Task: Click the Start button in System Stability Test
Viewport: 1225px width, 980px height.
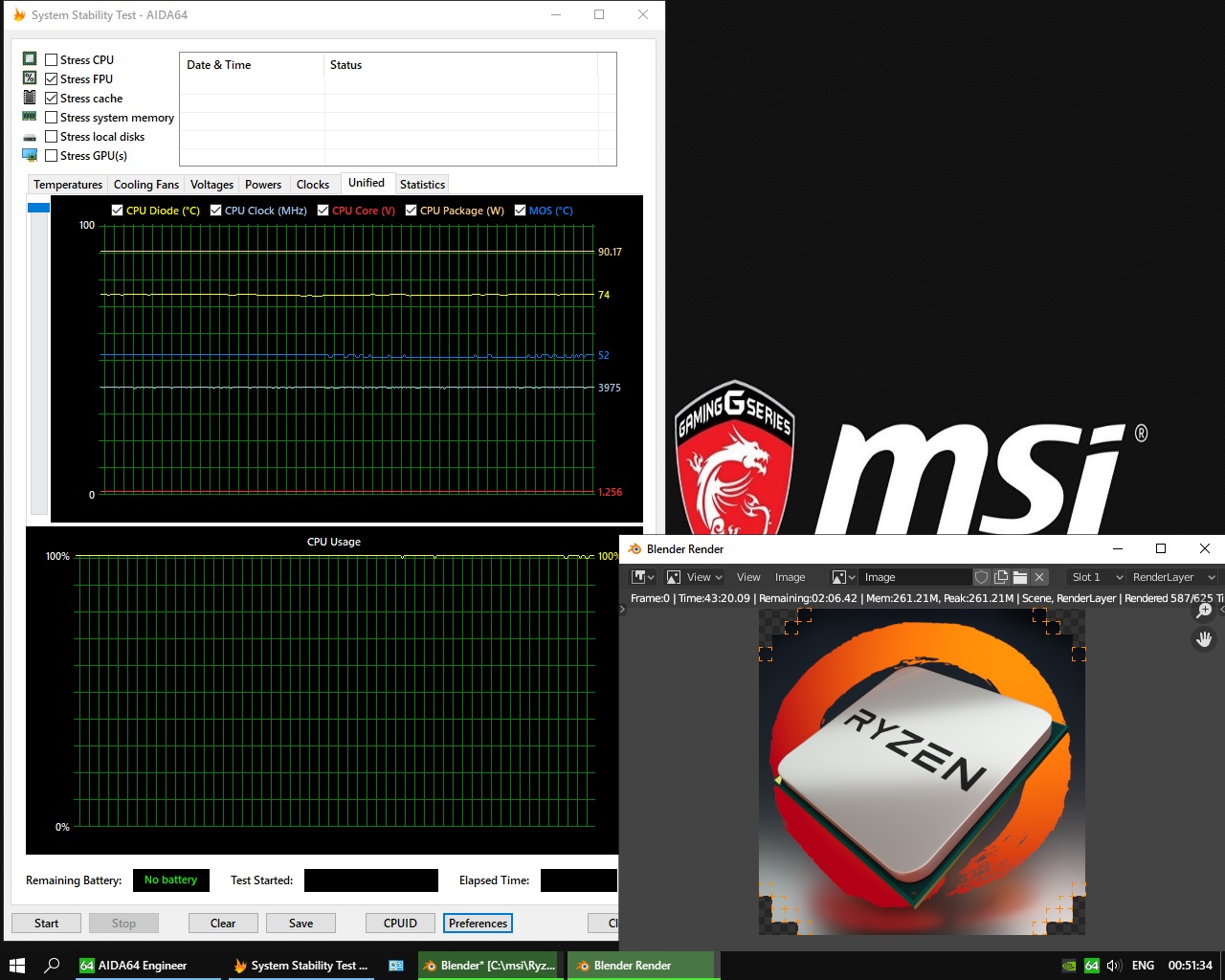Action: [x=46, y=924]
